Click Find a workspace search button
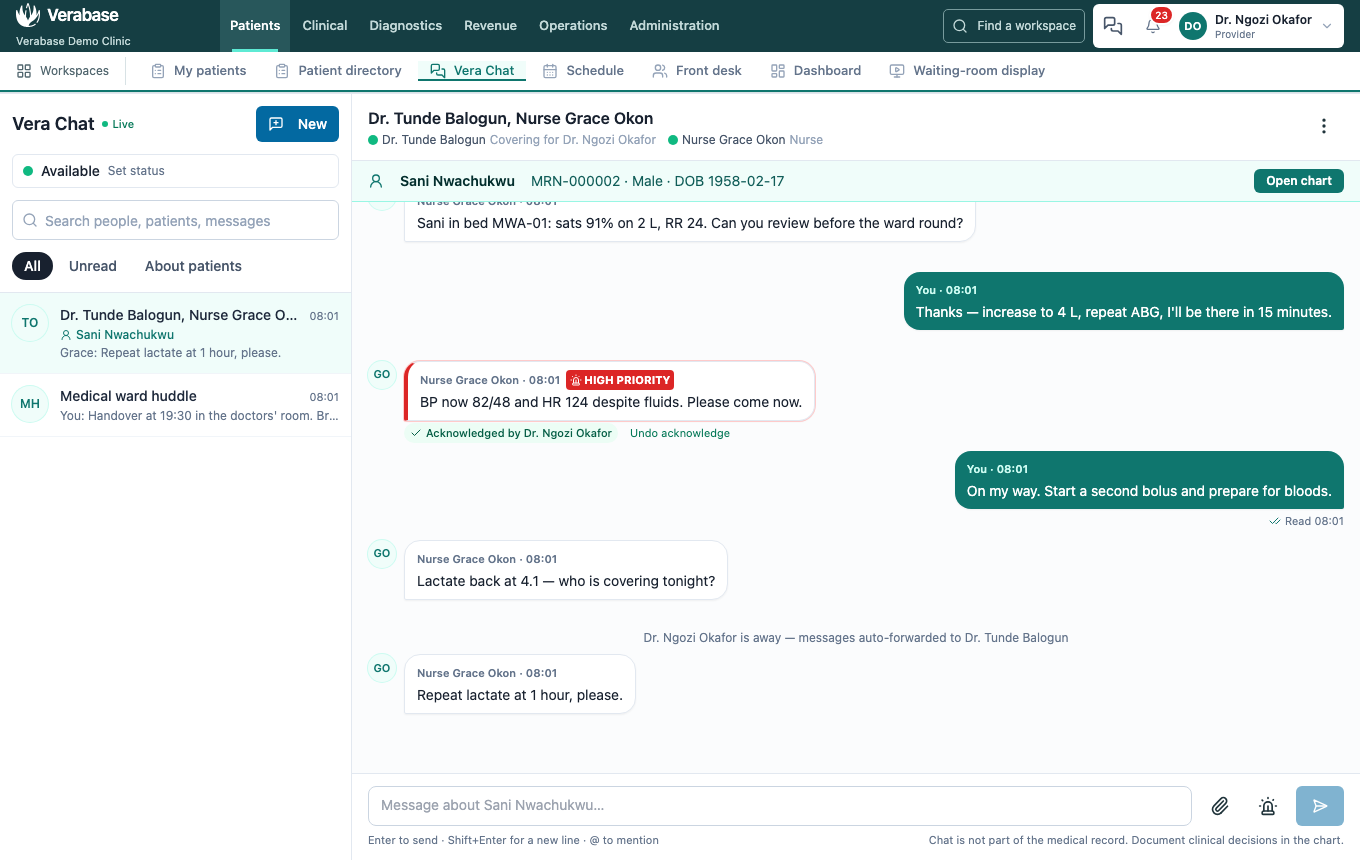 point(1014,26)
